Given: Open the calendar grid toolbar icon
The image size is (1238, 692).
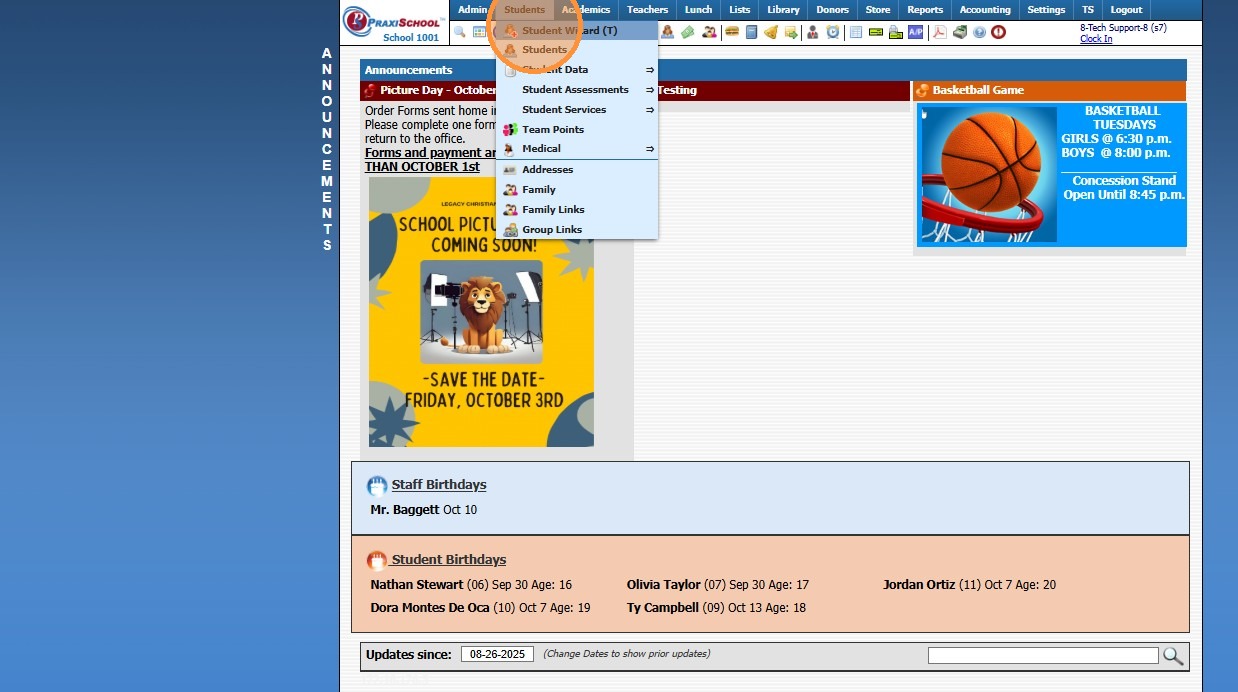Looking at the screenshot, I should click(479, 32).
